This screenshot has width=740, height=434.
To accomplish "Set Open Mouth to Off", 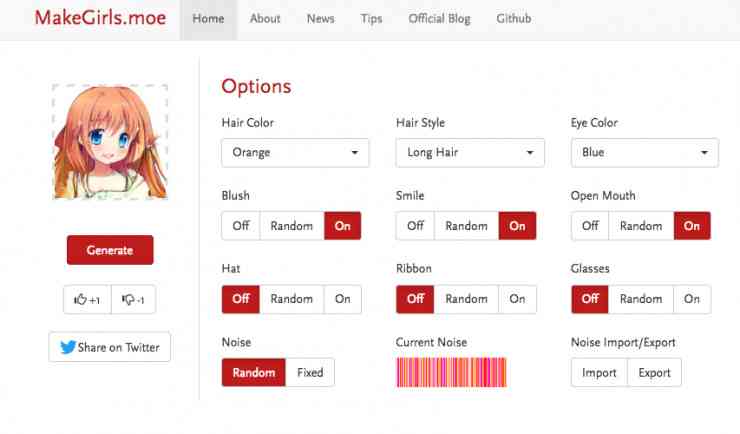I will (590, 226).
